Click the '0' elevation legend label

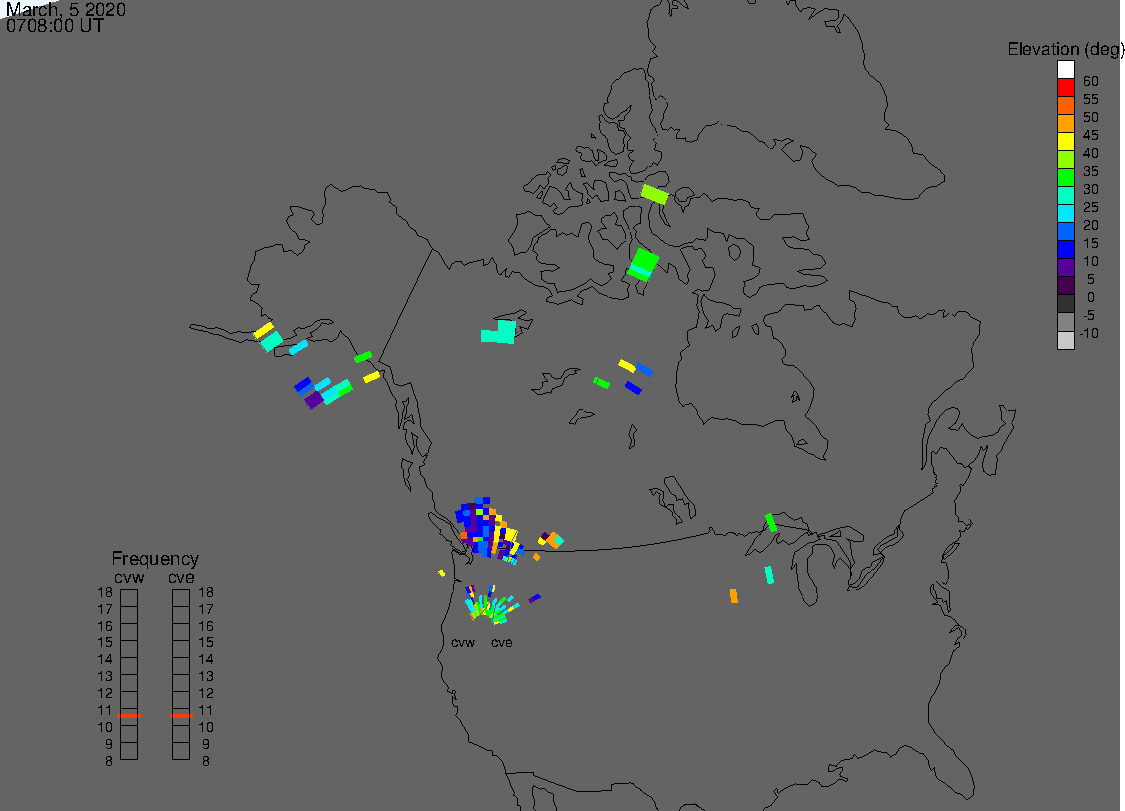(1091, 297)
